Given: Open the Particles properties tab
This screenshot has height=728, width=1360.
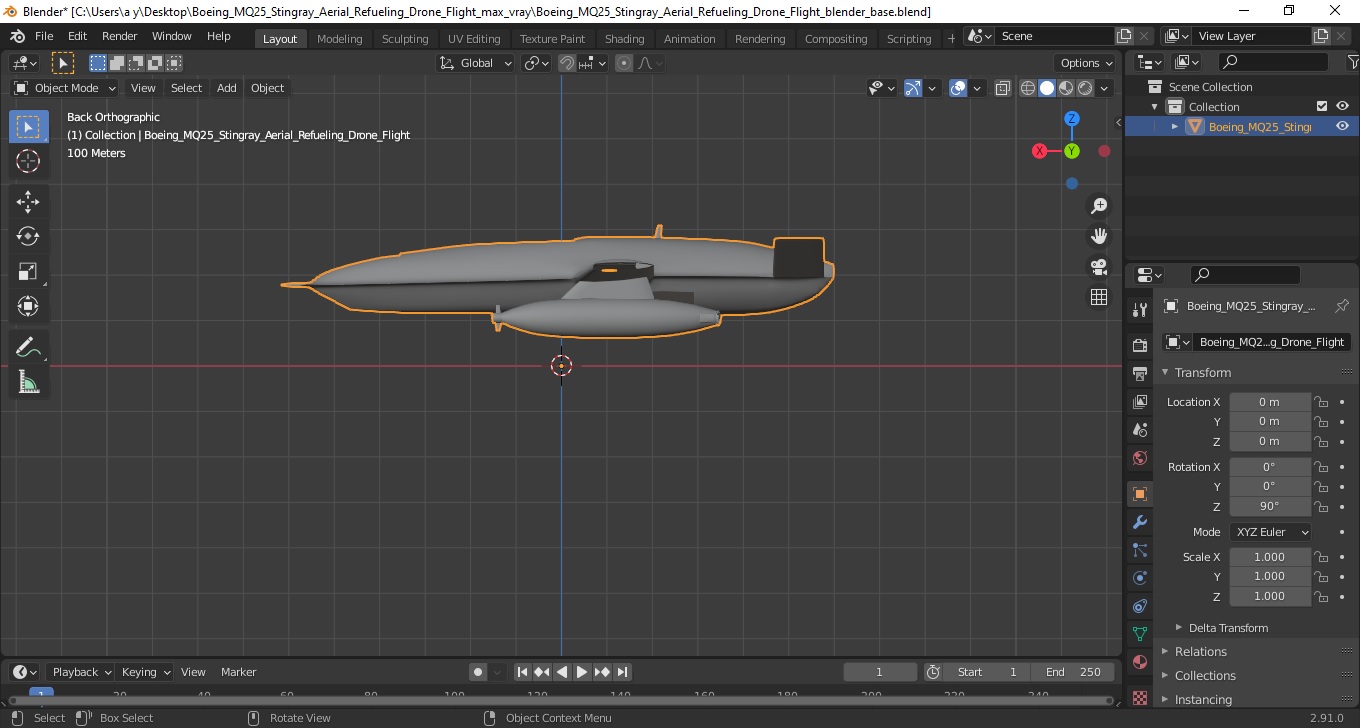Looking at the screenshot, I should [1139, 550].
